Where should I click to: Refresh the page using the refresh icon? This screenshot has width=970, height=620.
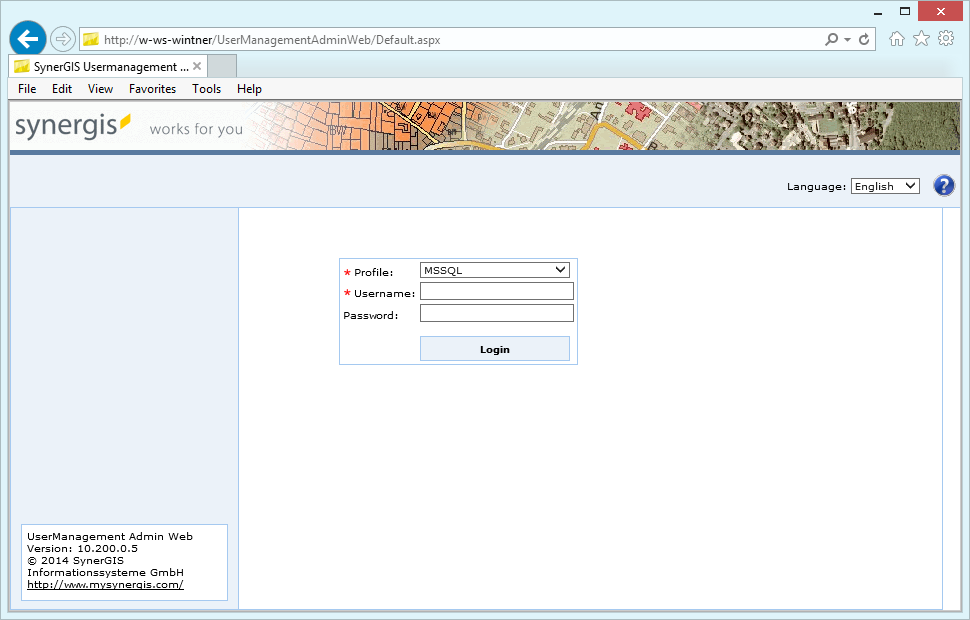pos(864,40)
